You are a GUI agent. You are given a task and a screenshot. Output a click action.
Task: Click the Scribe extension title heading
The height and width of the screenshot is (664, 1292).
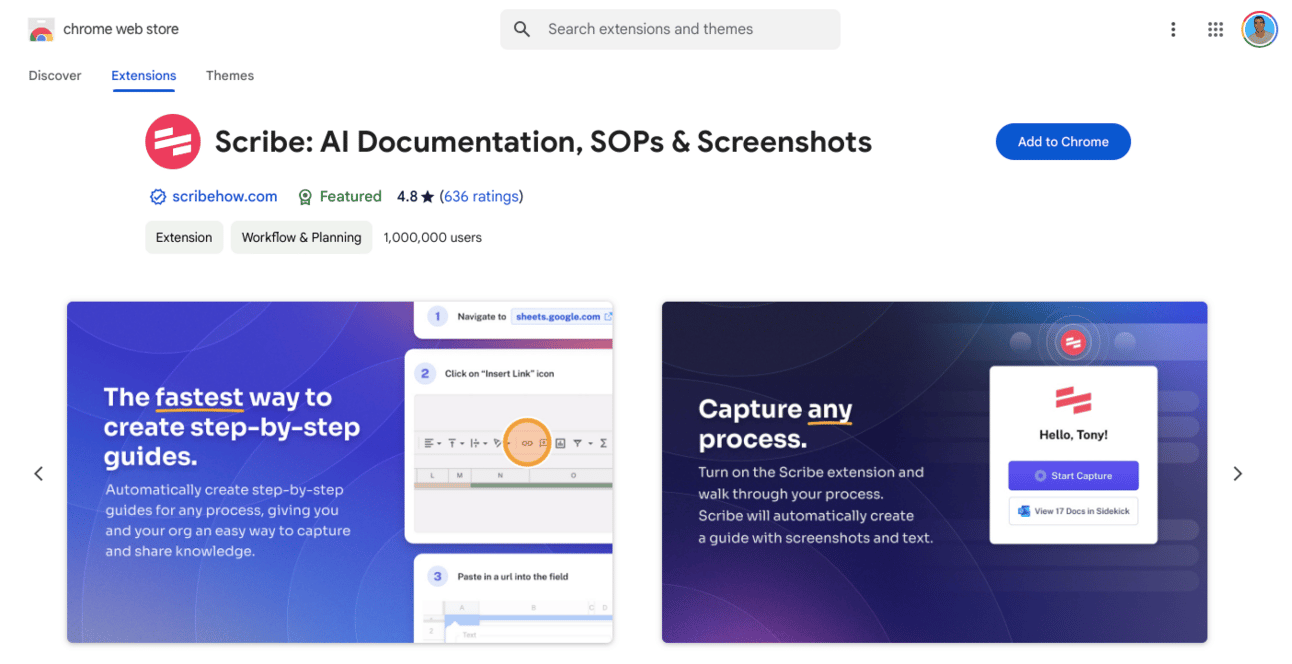point(543,142)
